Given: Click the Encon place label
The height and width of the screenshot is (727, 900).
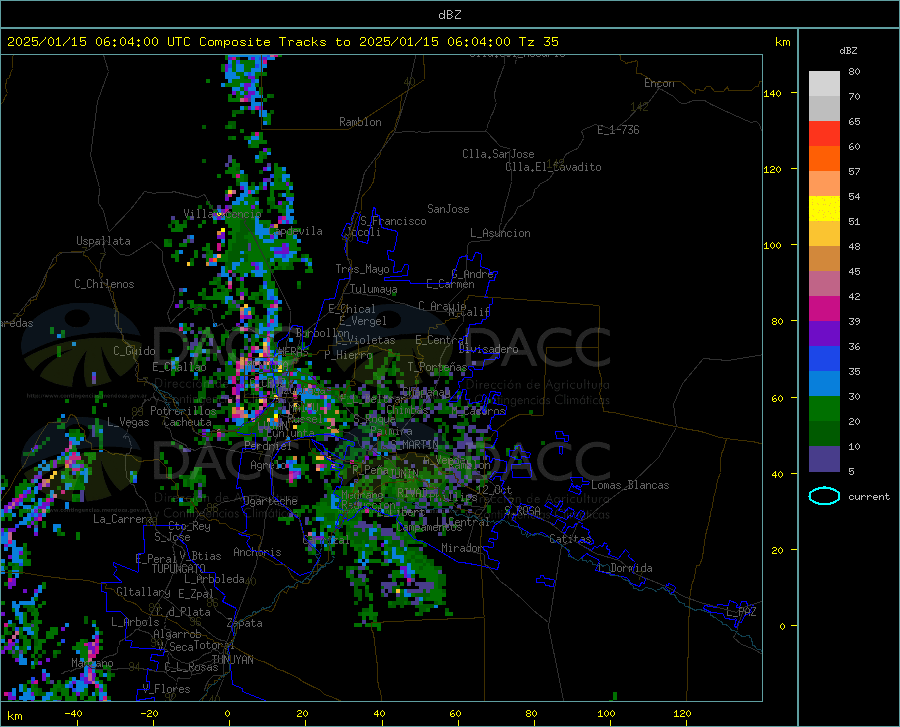Looking at the screenshot, I should coord(659,83).
